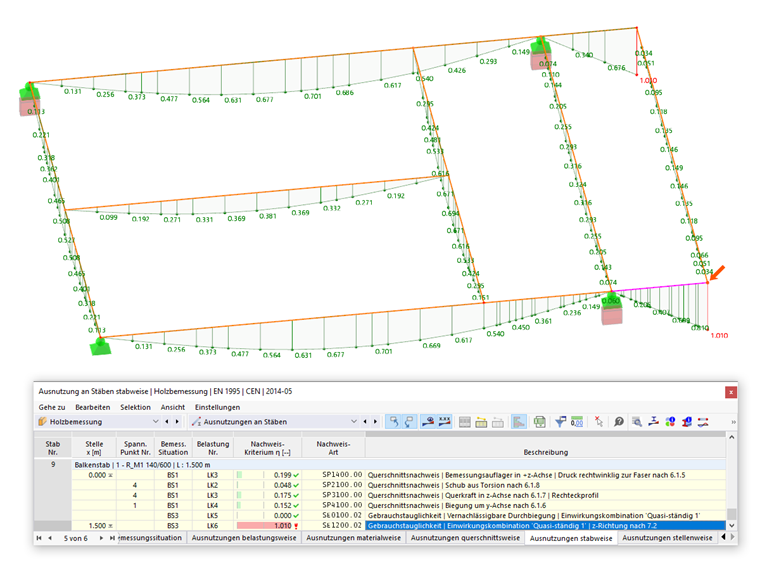Click the last red-blue lines toolbar icon
The image size is (760, 570).
(703, 422)
